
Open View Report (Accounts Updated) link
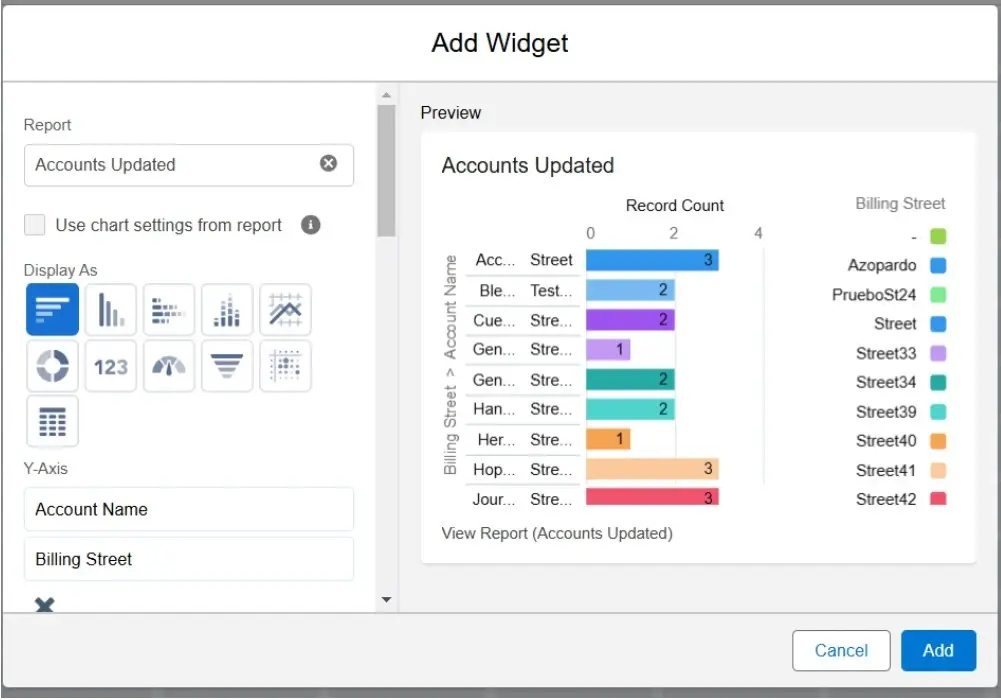[557, 533]
